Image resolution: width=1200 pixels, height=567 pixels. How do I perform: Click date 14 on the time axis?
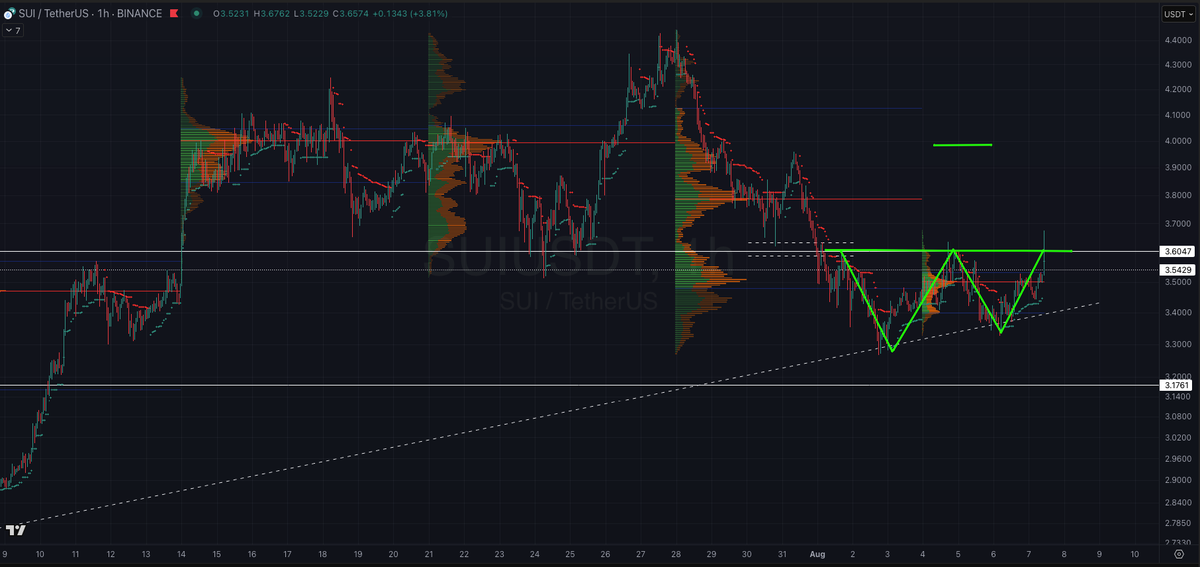click(181, 553)
